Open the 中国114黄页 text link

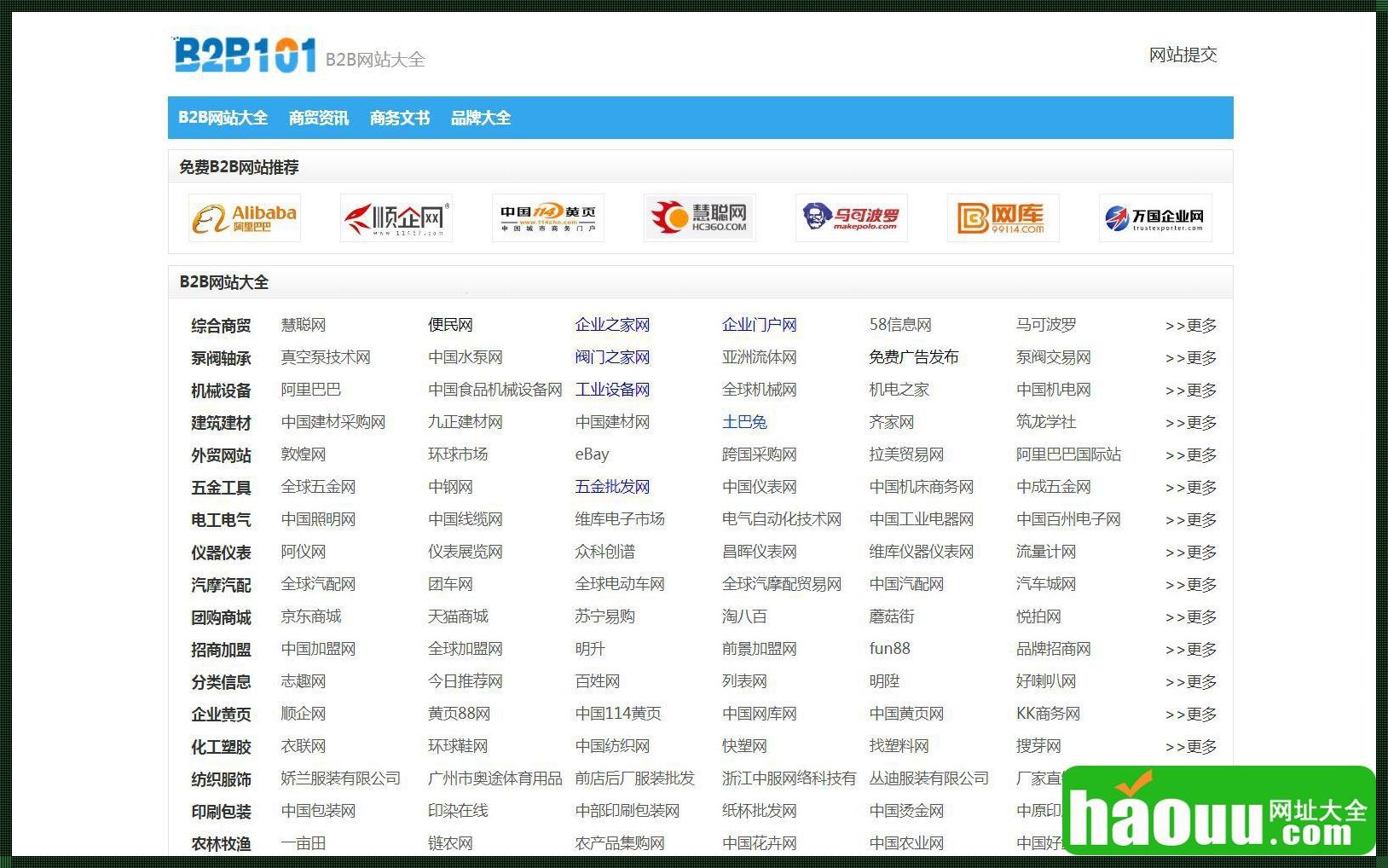pos(618,714)
